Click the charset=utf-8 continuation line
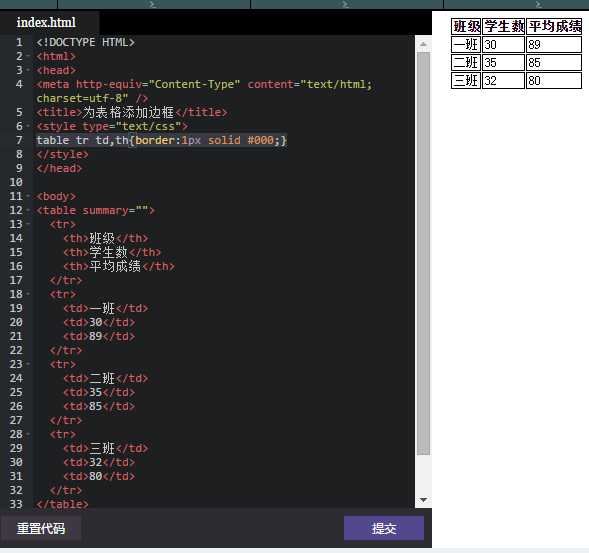589x553 pixels. click(x=92, y=98)
